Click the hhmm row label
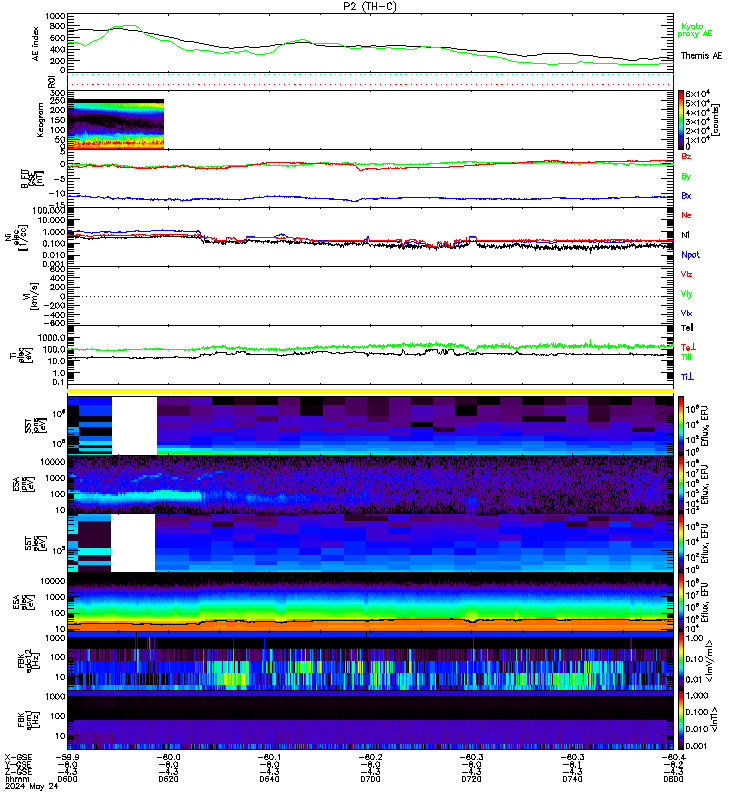 tap(17, 779)
